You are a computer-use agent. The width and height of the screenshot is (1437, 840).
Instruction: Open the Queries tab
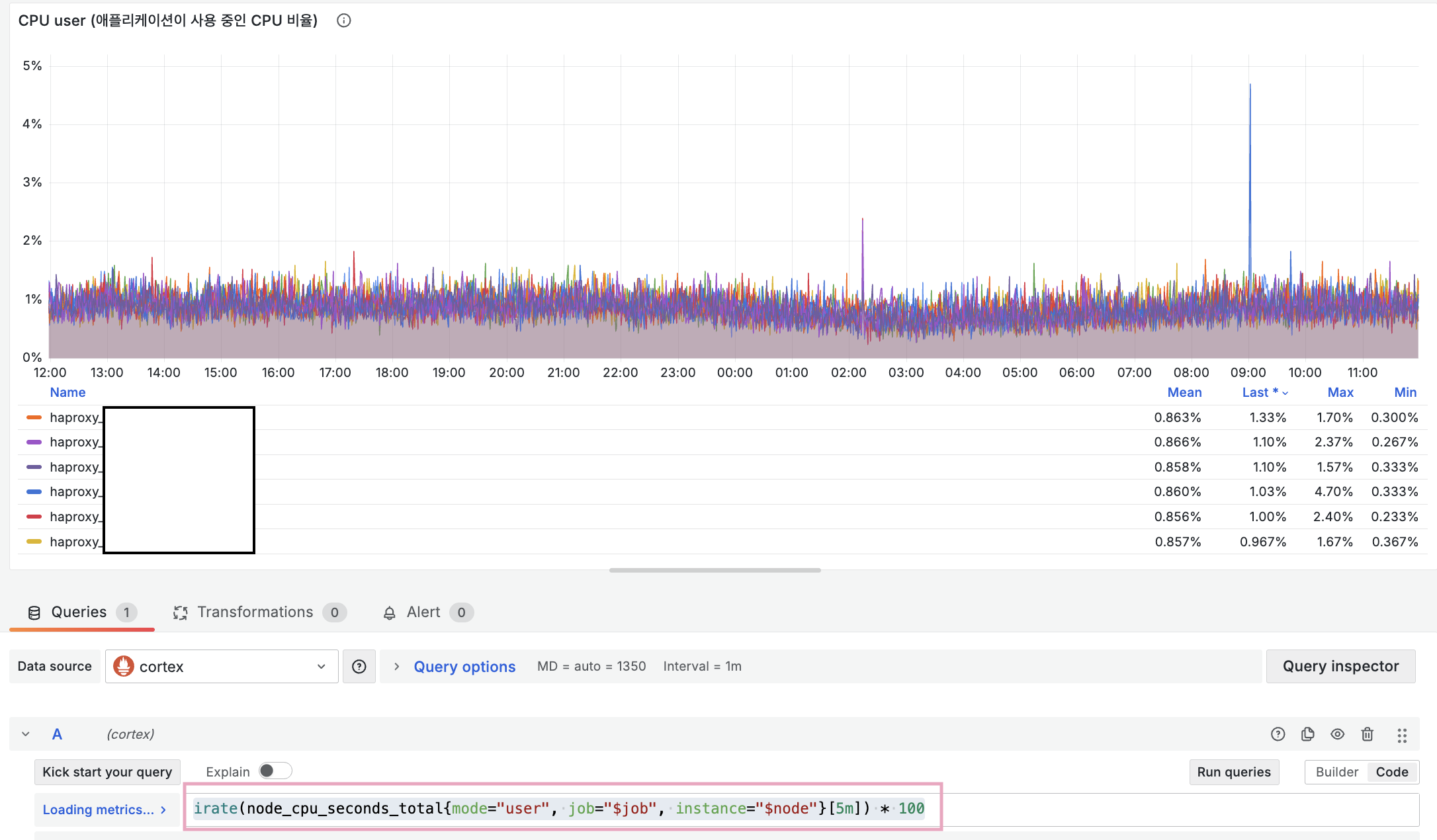[x=82, y=612]
